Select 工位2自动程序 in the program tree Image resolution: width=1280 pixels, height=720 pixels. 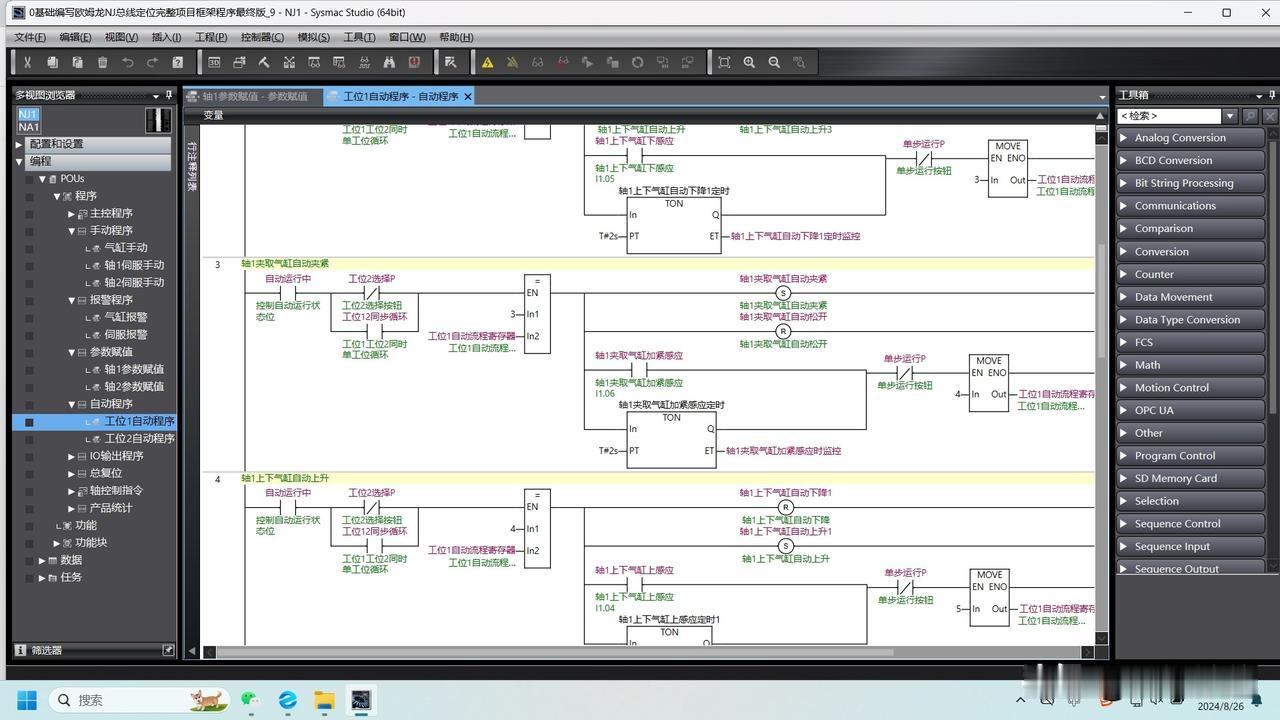[139, 438]
